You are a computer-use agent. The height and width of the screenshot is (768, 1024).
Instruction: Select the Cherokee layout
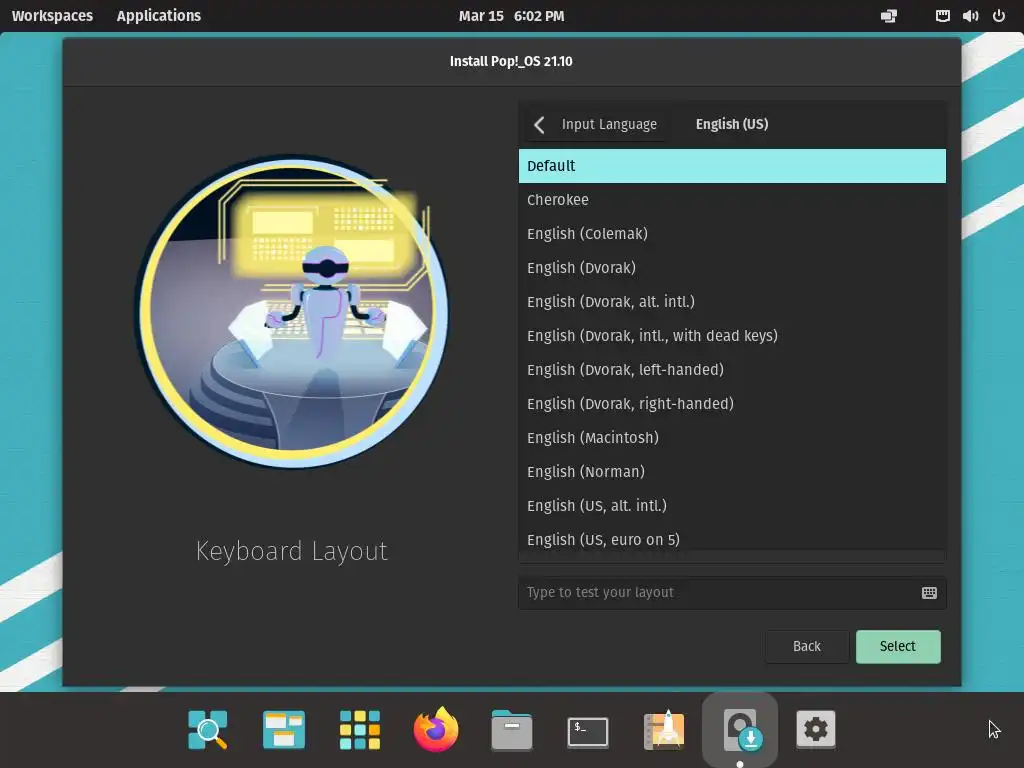732,200
